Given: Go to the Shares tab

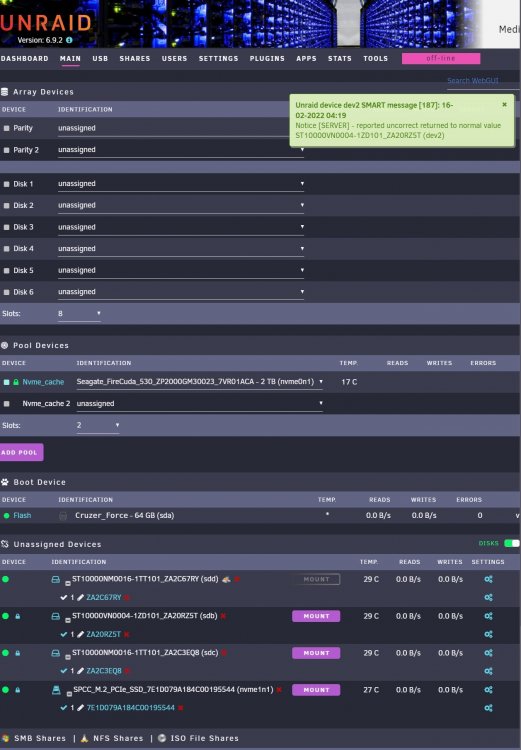Looking at the screenshot, I should coord(135,58).
